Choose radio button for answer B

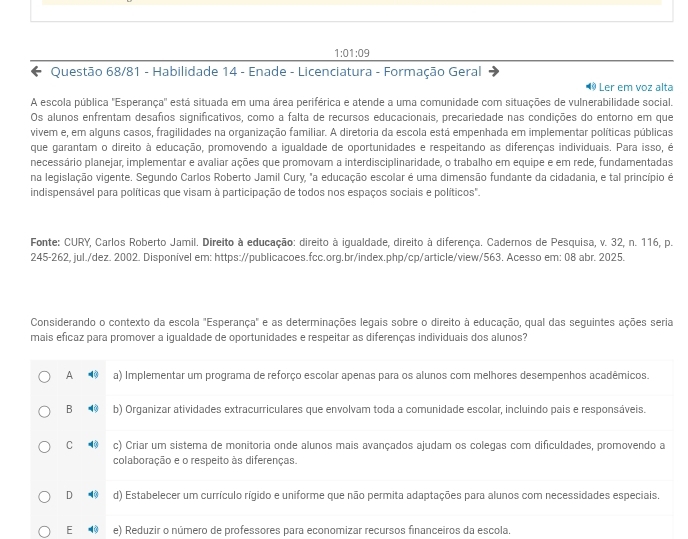(44, 411)
